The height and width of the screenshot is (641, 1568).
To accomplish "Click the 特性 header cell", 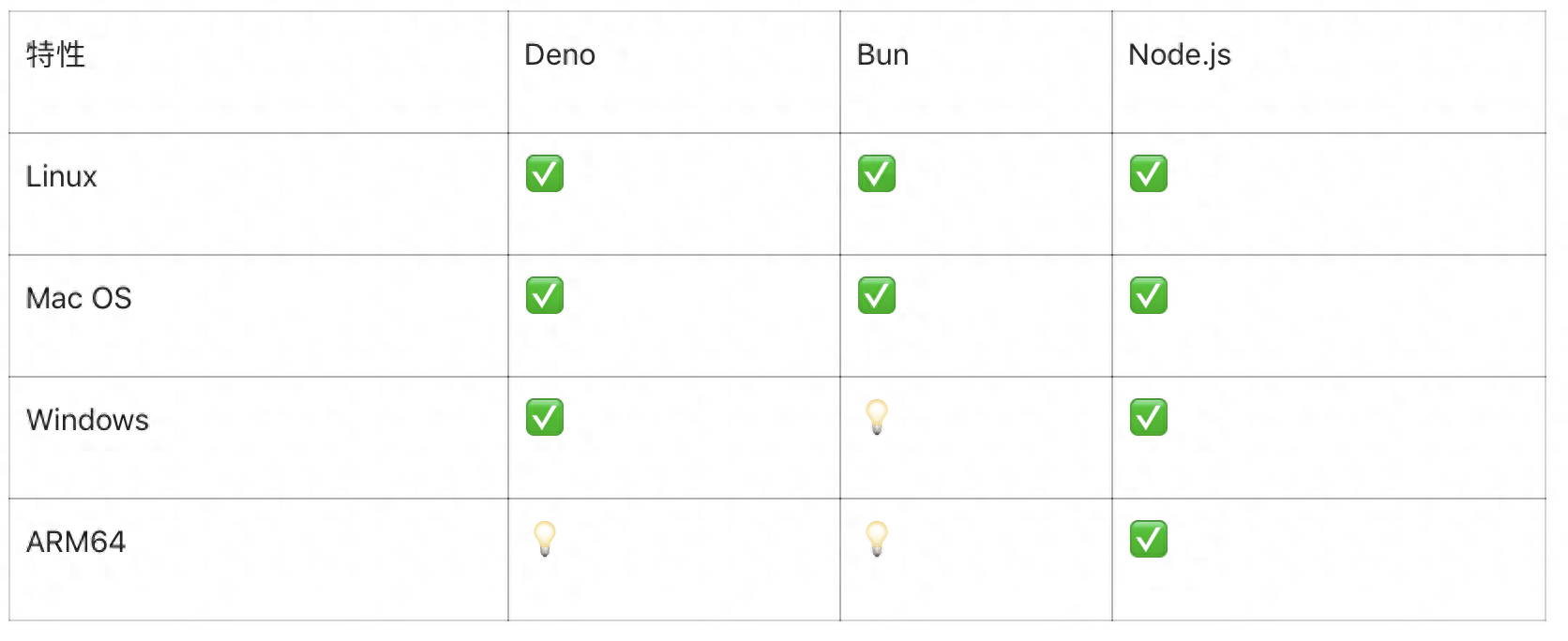I will point(55,54).
